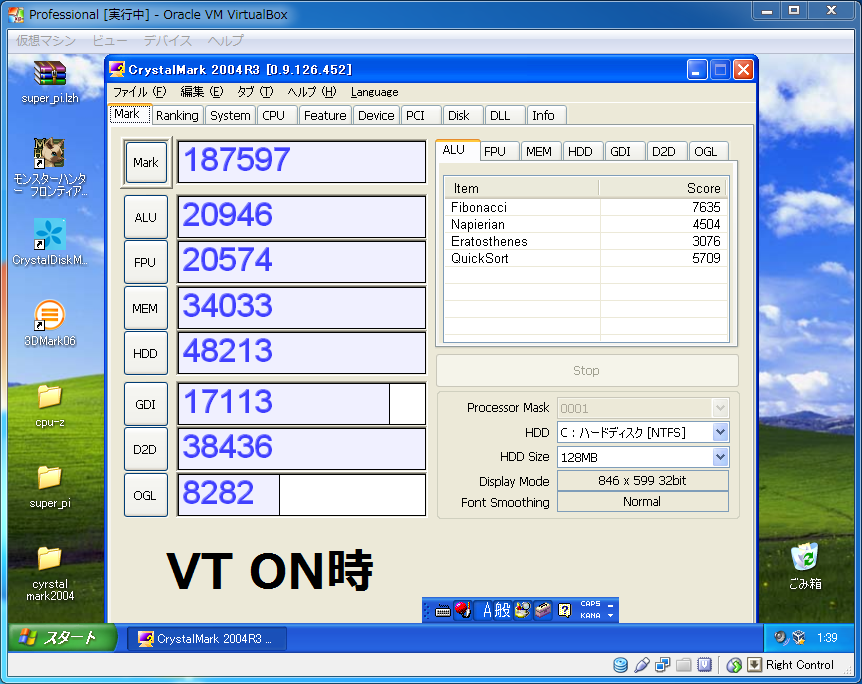The width and height of the screenshot is (862, 684).
Task: Switch to the Ranking tab
Action: [177, 115]
